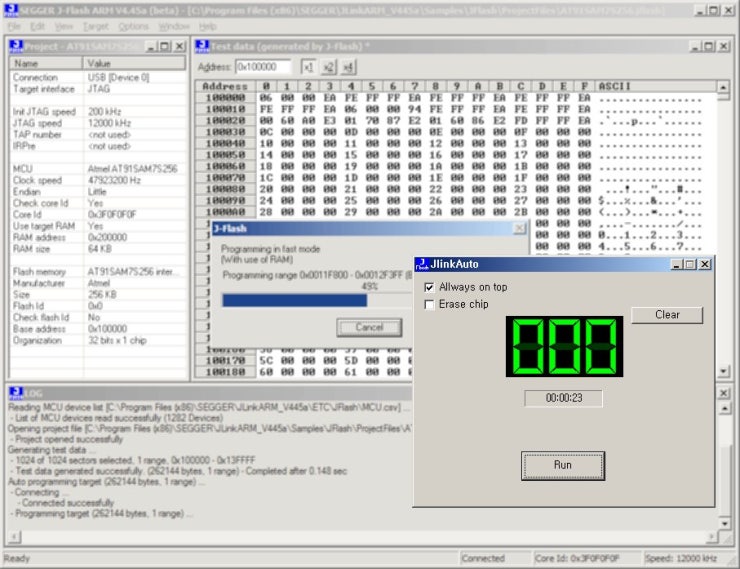Image resolution: width=740 pixels, height=569 pixels.
Task: Click the LOG panel icon
Action: pos(16,393)
